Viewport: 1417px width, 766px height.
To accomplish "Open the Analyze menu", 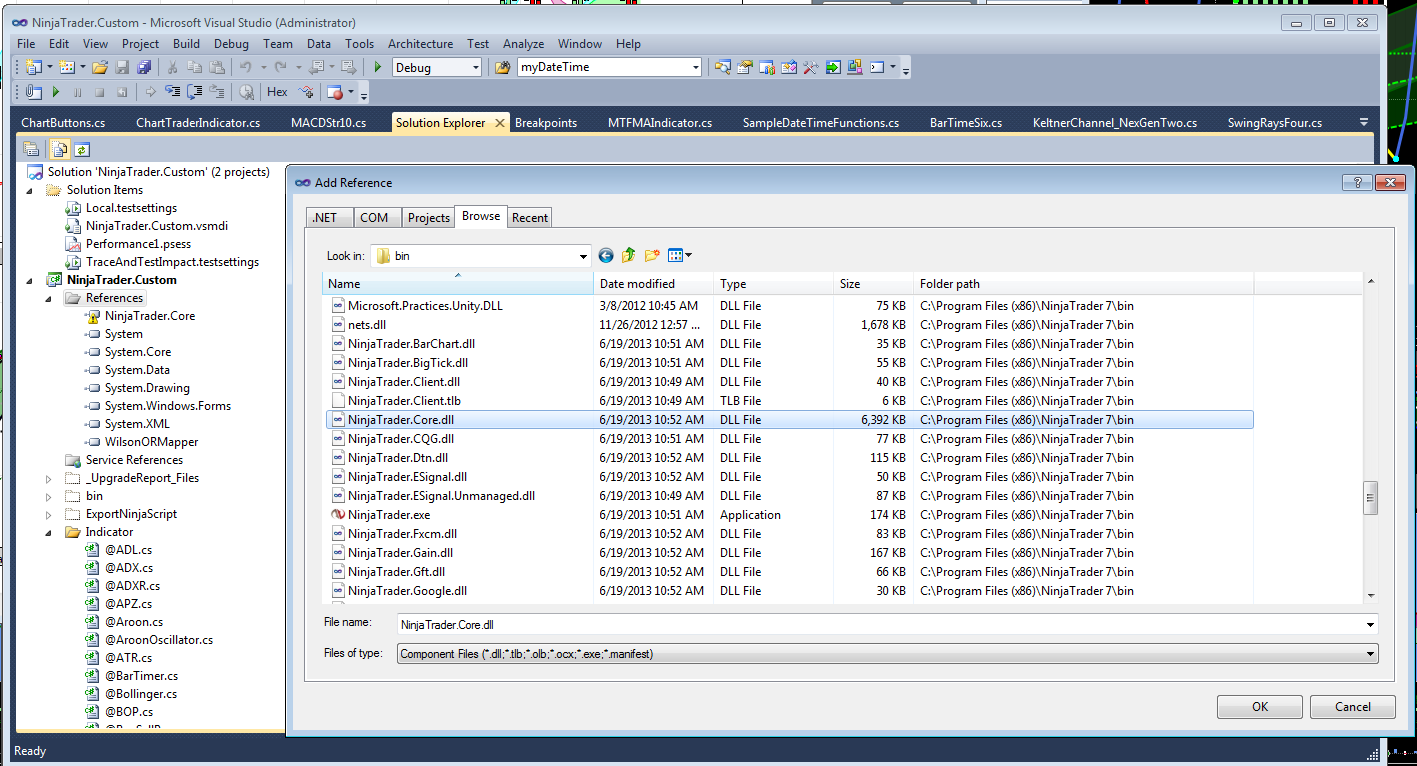I will coord(523,44).
